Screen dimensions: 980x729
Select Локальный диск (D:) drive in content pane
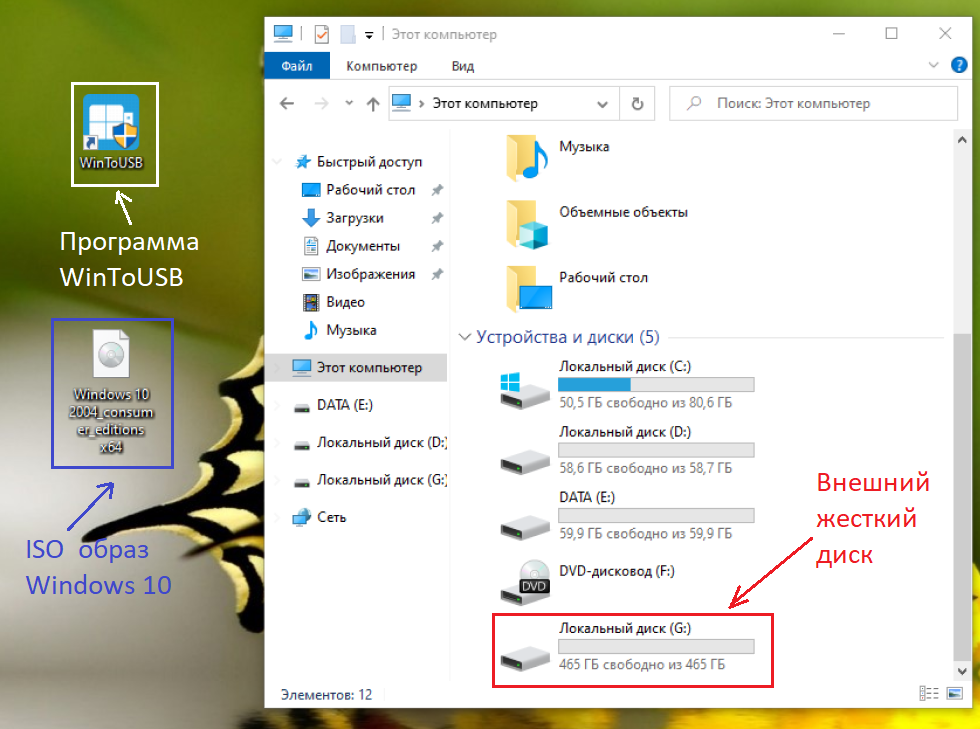click(627, 450)
